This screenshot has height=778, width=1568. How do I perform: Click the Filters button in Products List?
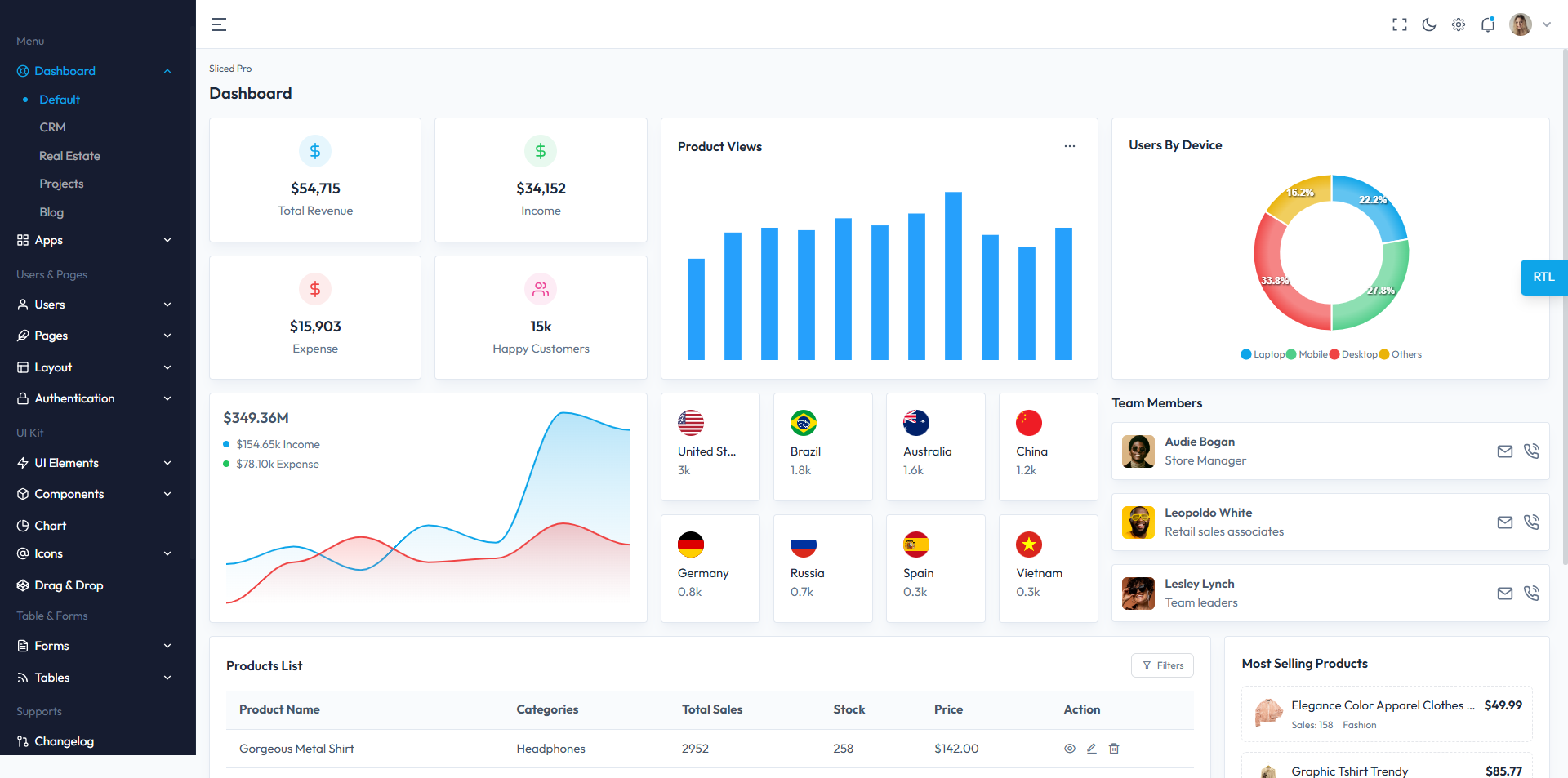1162,665
